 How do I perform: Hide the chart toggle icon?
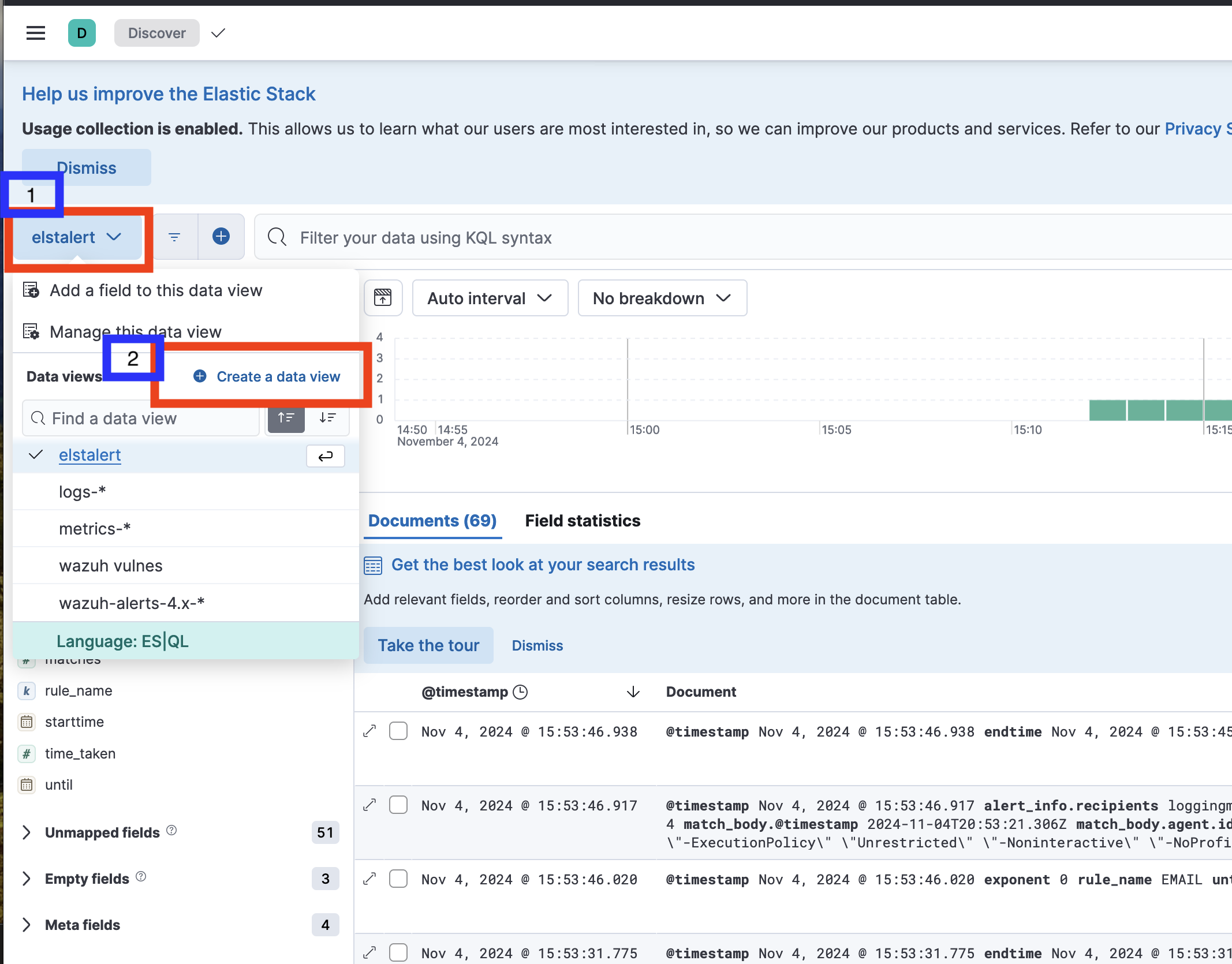pos(383,298)
